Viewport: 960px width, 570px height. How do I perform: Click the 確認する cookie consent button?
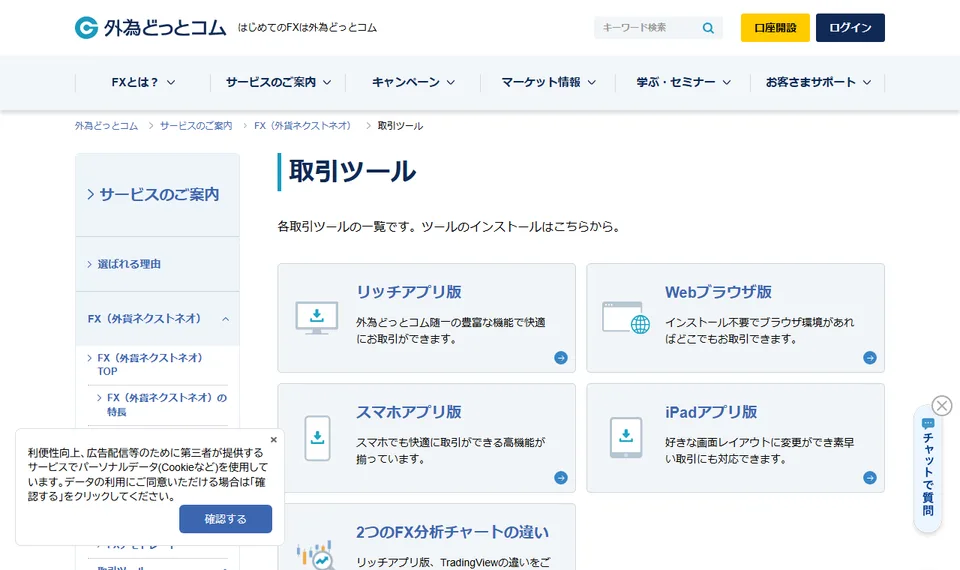[225, 519]
